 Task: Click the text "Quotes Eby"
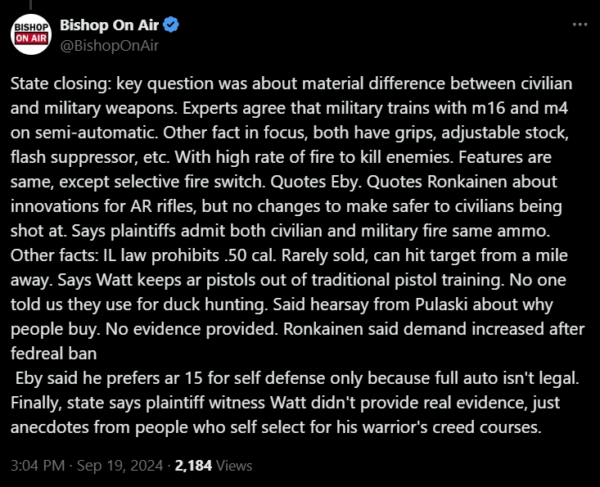(x=315, y=182)
